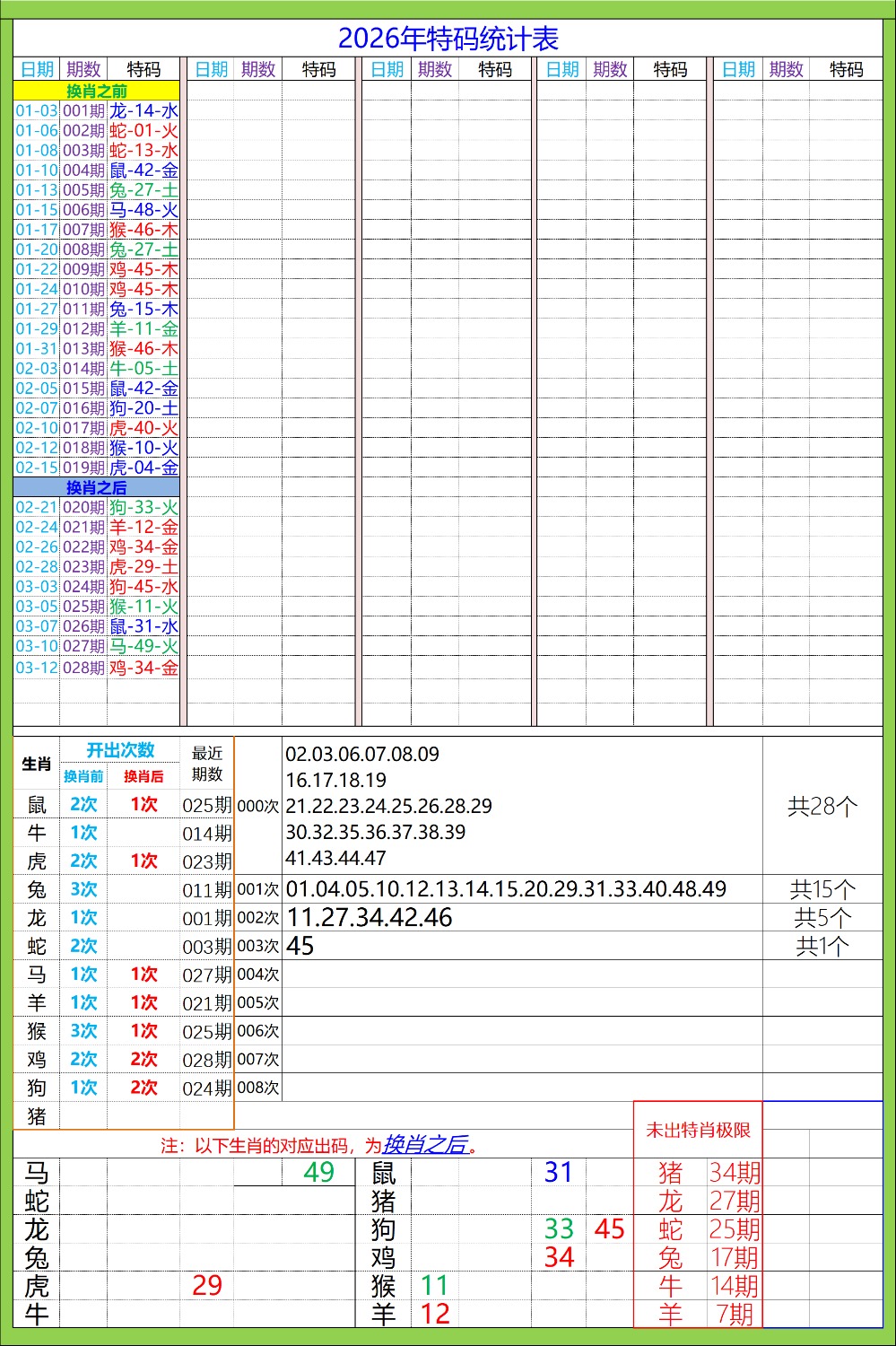The image size is (896, 1346).
Task: Click the 01-06 date cell
Action: point(37,130)
